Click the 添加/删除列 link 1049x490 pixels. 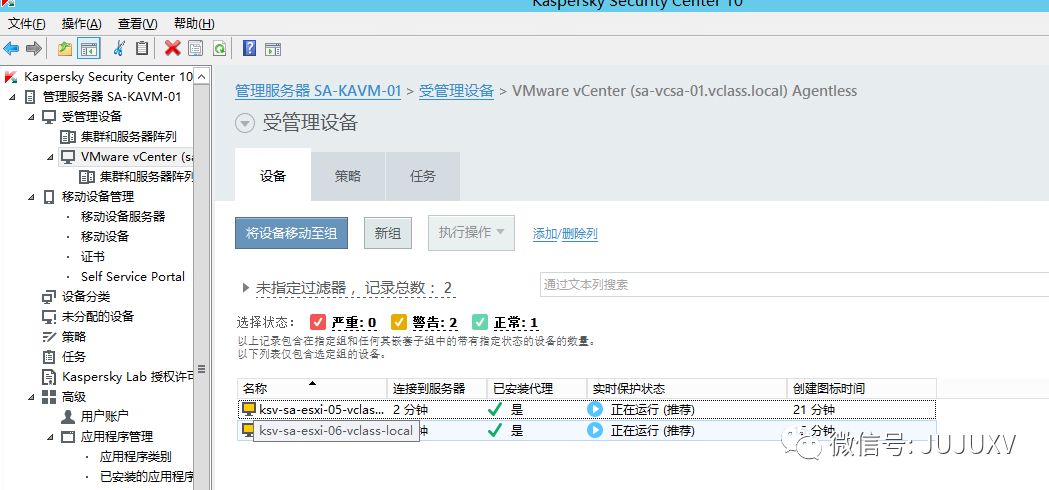pyautogui.click(x=565, y=234)
